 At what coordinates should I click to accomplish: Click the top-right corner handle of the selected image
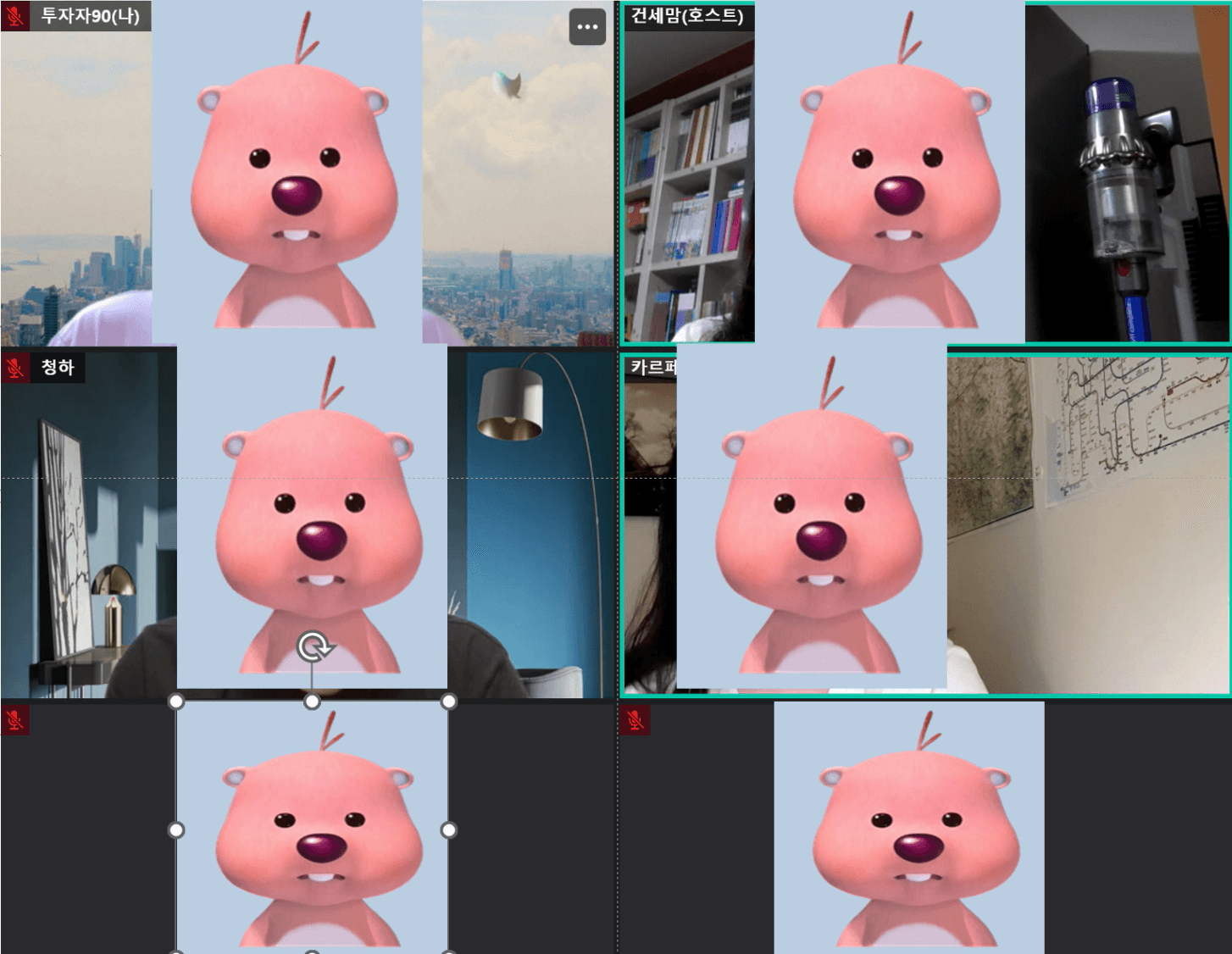point(449,702)
